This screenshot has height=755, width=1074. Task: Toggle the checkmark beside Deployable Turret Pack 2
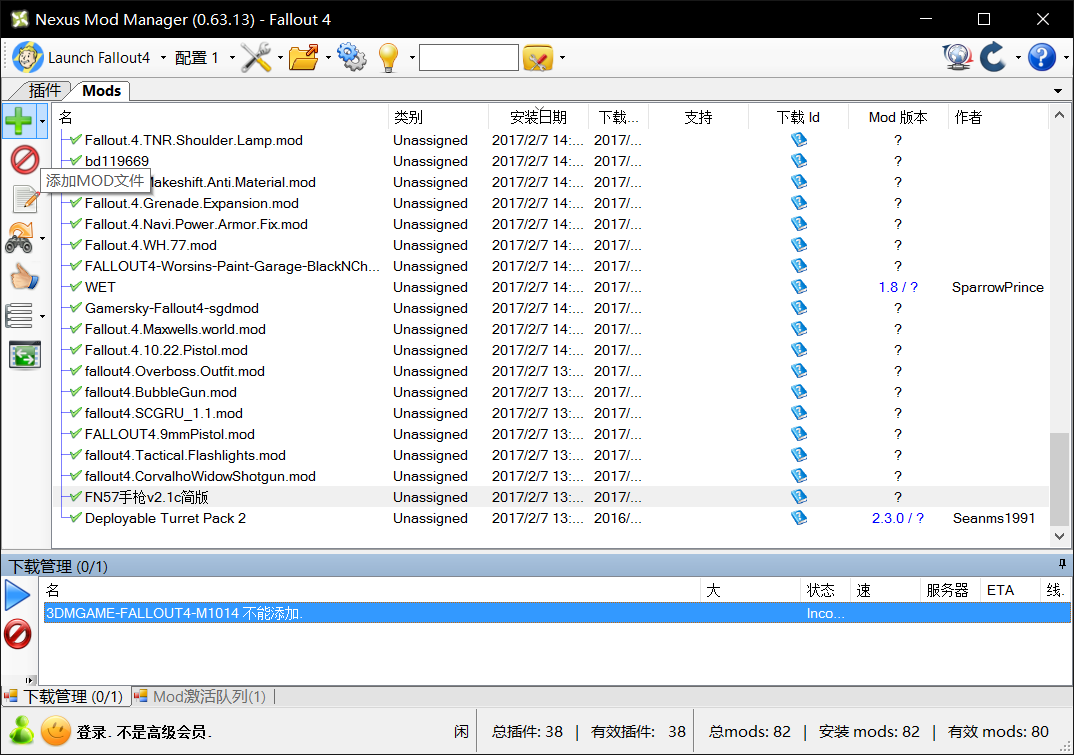tap(74, 518)
